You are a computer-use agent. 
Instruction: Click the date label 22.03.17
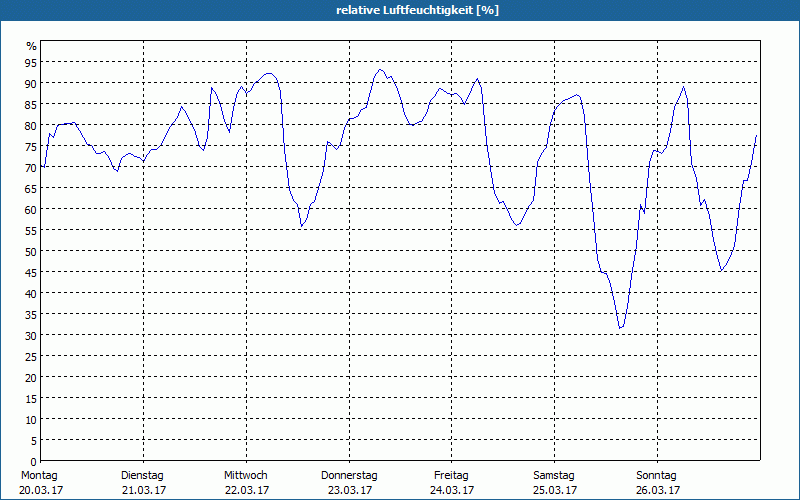click(246, 490)
